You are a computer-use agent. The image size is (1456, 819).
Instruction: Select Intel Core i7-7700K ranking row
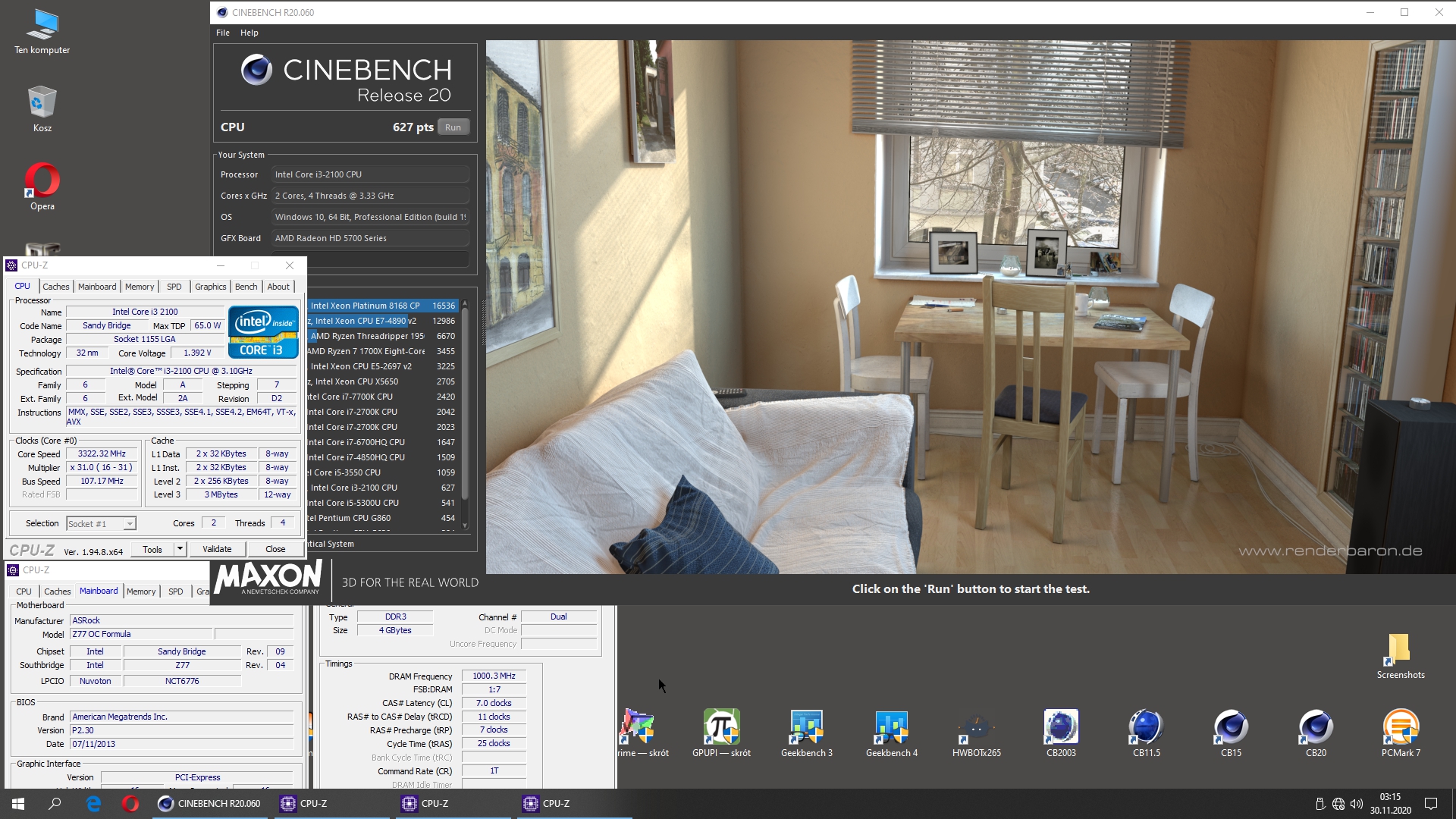[382, 397]
